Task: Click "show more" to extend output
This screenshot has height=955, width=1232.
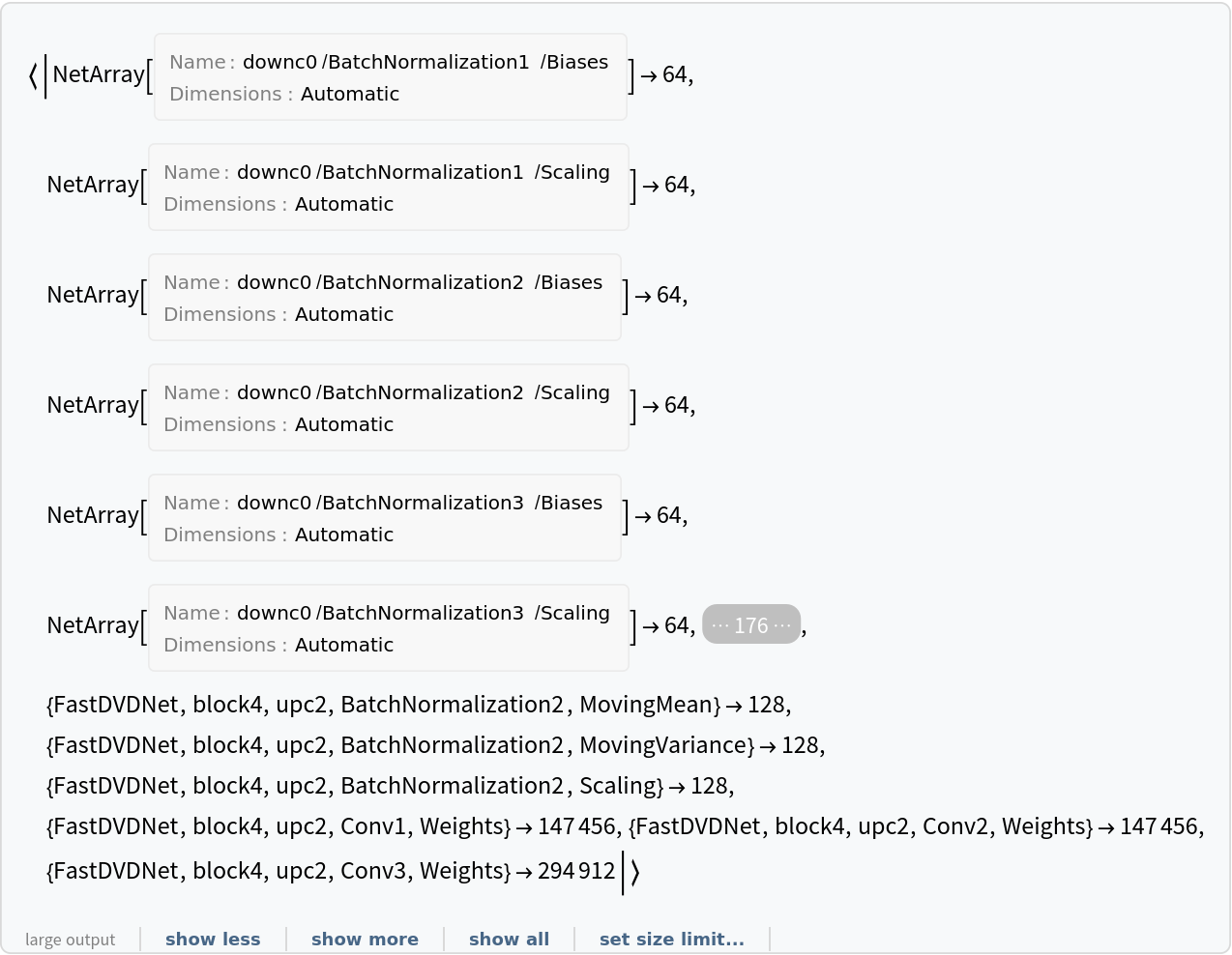Action: point(365,939)
